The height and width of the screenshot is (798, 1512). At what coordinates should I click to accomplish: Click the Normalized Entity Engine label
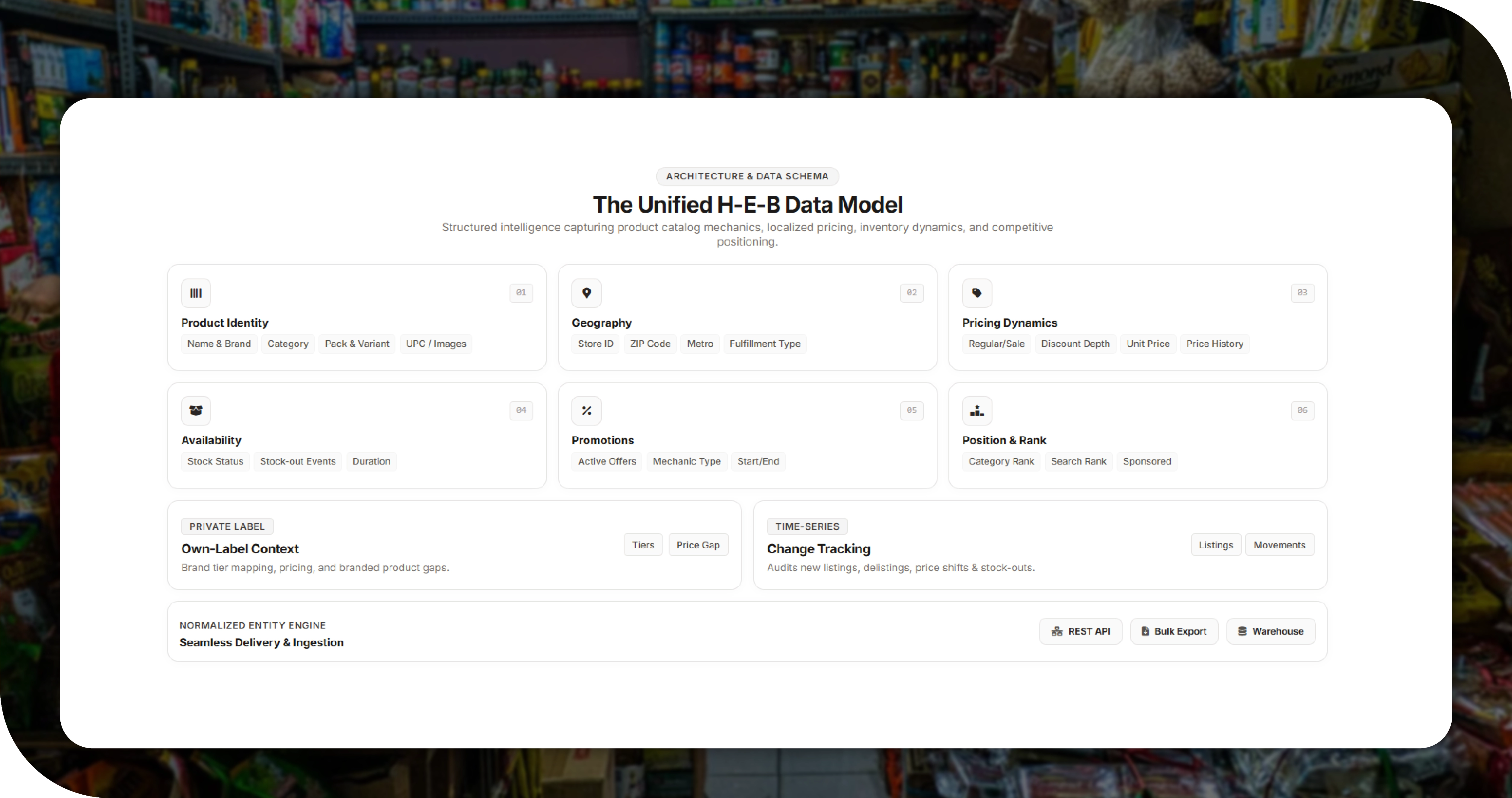[252, 625]
